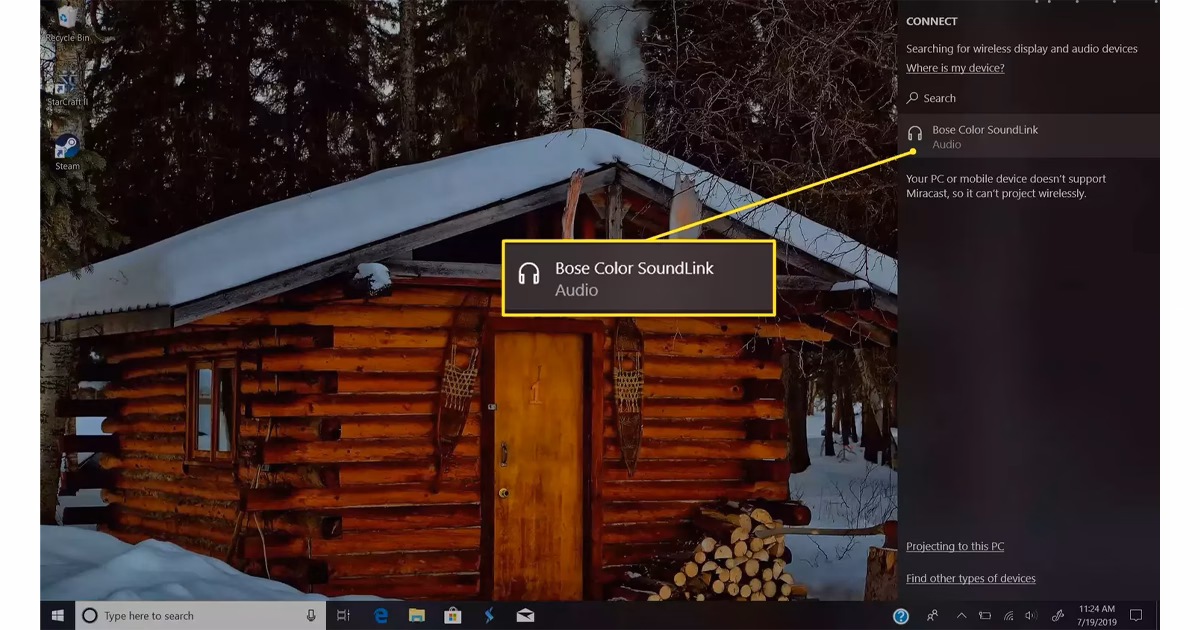This screenshot has height=630, width=1200.
Task: Open the Windows Ink Workspace pen icon
Action: point(1058,616)
